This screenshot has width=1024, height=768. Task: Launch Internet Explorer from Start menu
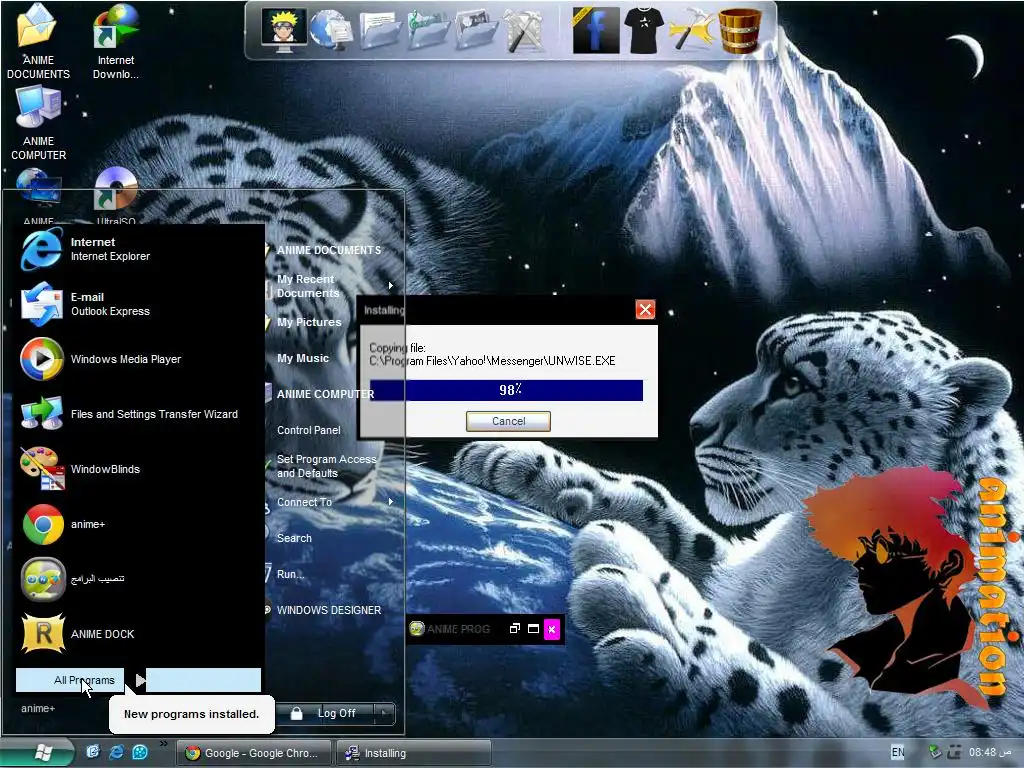point(138,249)
